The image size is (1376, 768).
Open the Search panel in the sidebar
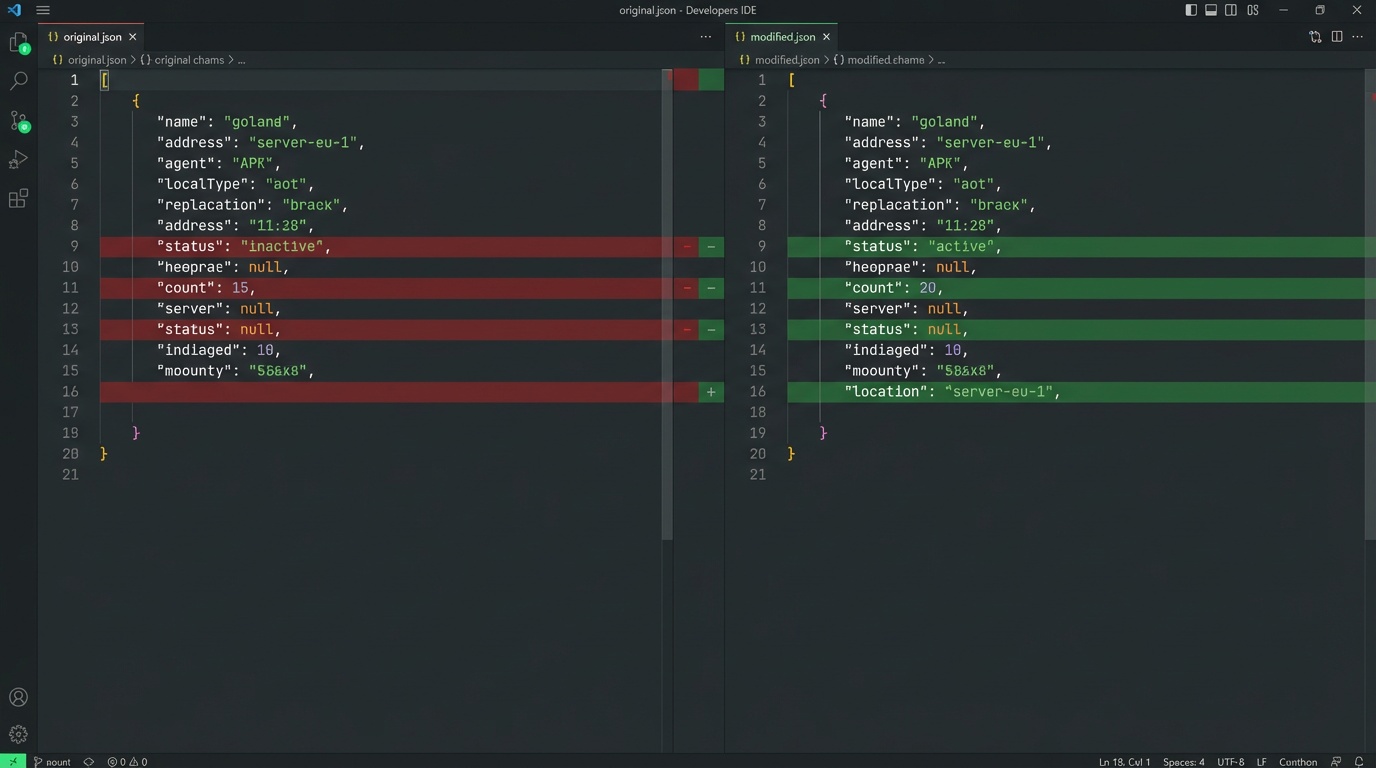coord(19,81)
